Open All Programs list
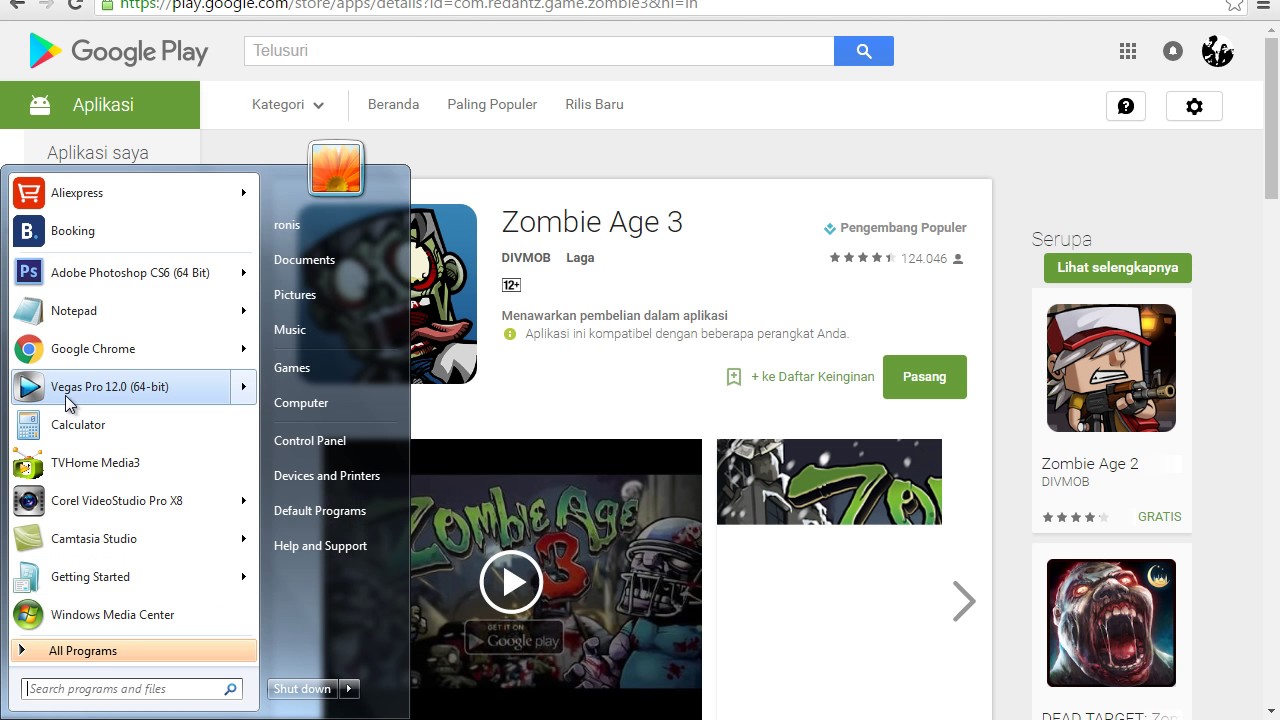 pos(134,651)
